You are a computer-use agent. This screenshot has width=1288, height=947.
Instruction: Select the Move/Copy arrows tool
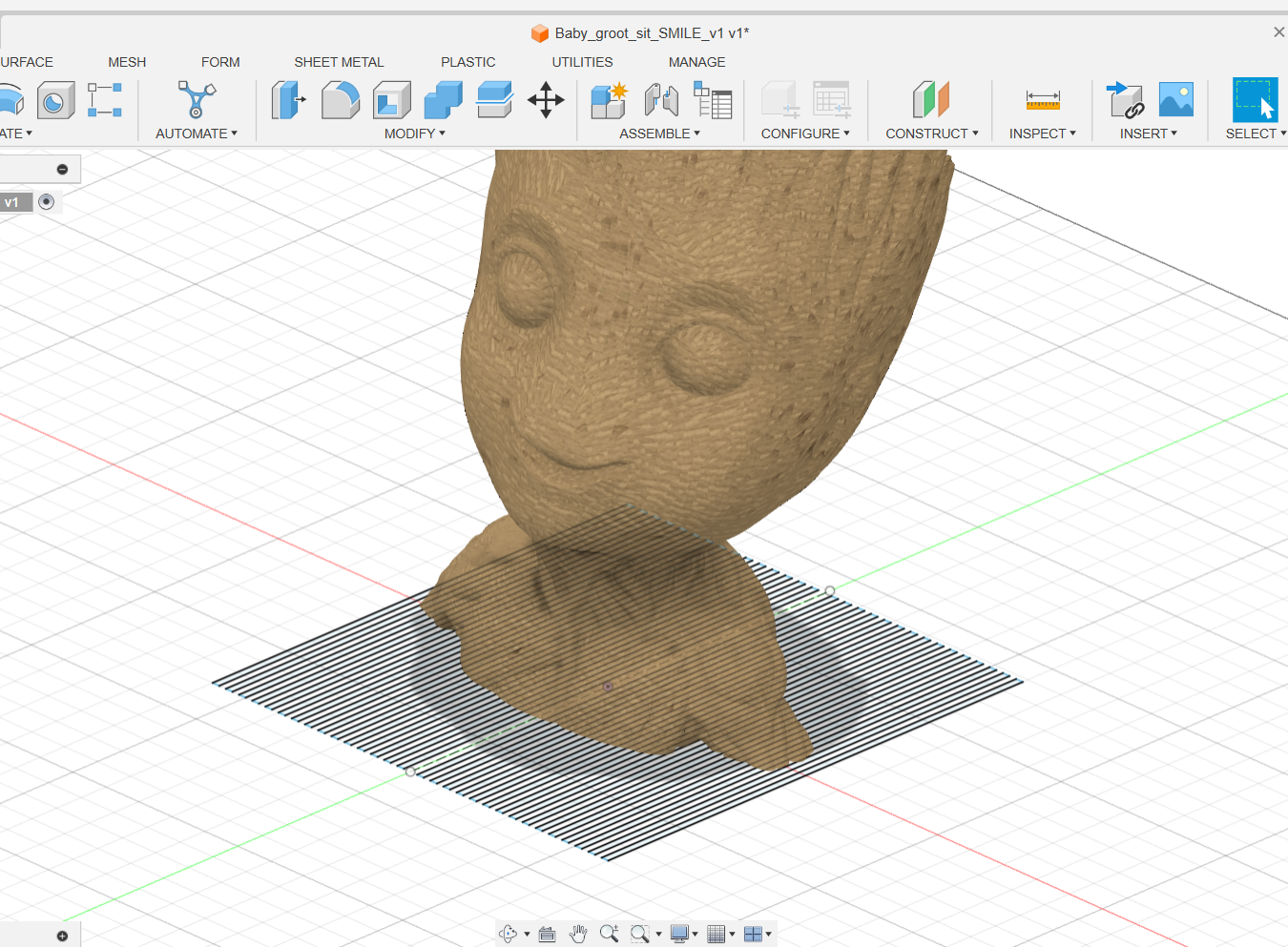coord(546,100)
